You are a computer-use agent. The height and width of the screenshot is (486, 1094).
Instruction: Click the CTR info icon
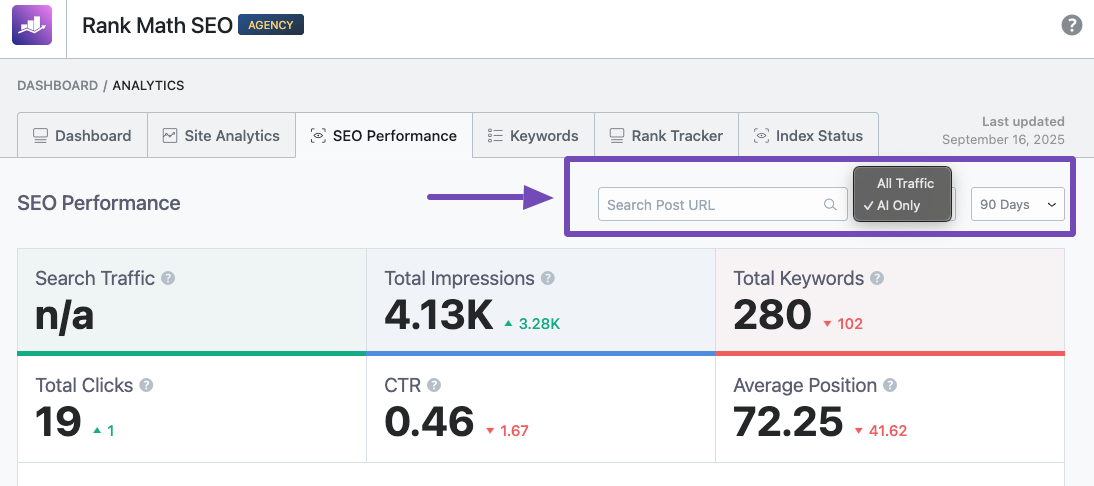pyautogui.click(x=434, y=385)
